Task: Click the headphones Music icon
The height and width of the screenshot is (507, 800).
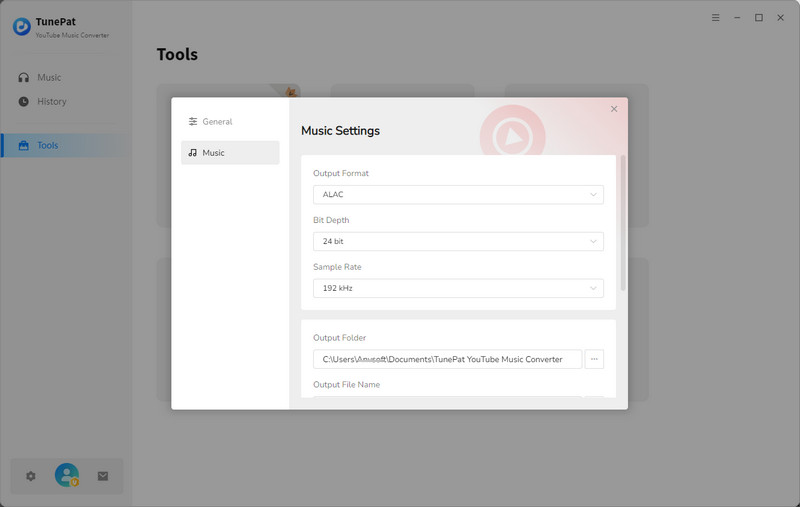Action: pos(23,78)
